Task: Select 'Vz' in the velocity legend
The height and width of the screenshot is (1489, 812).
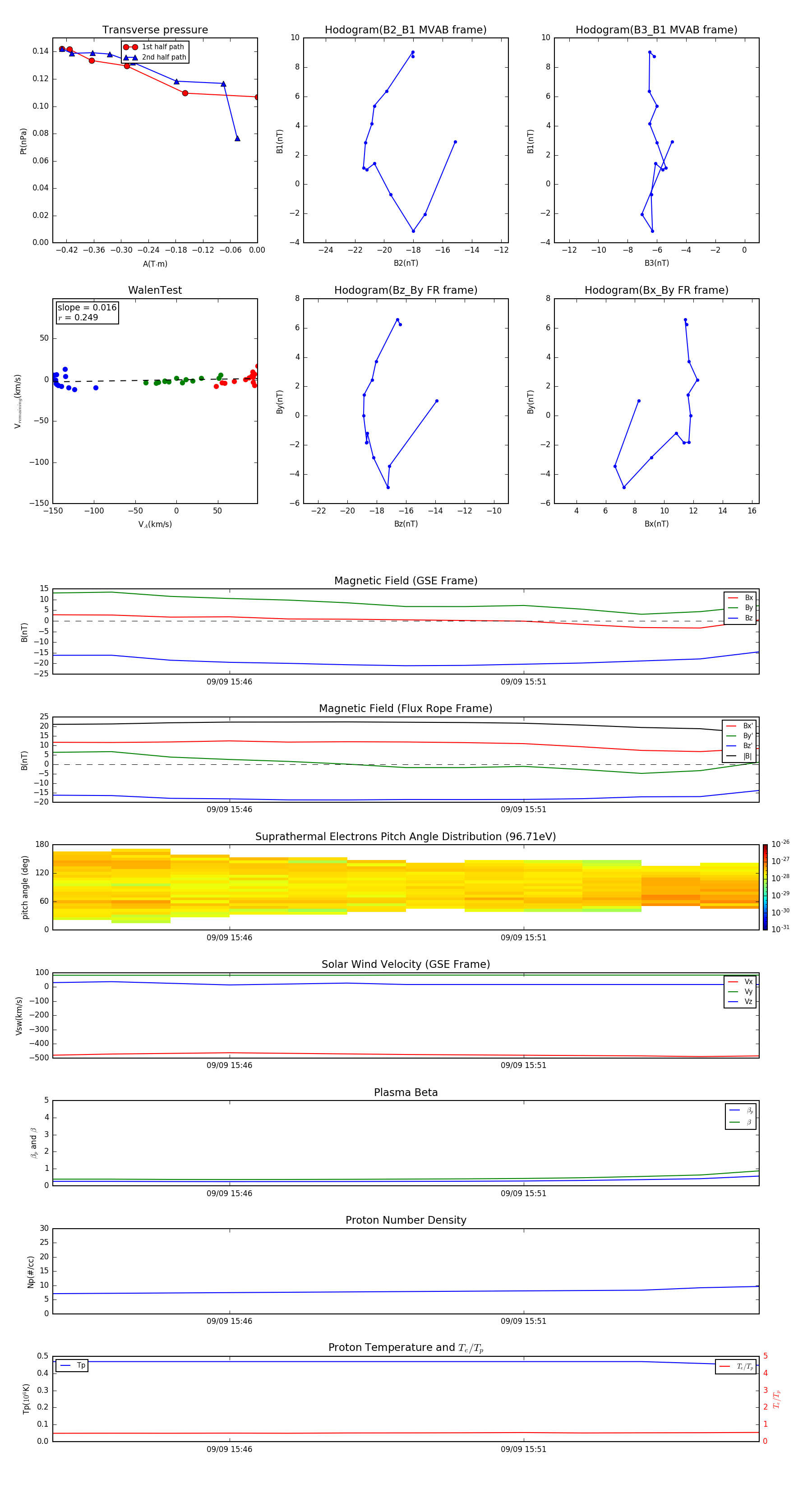Action: [741, 1002]
